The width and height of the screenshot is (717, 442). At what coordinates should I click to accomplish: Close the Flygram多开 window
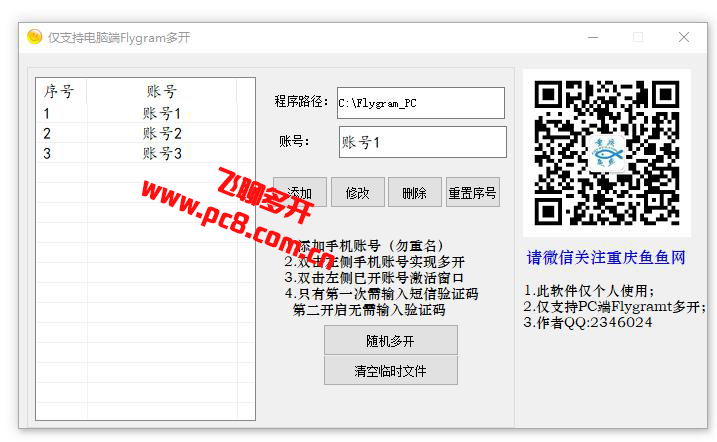pos(684,37)
